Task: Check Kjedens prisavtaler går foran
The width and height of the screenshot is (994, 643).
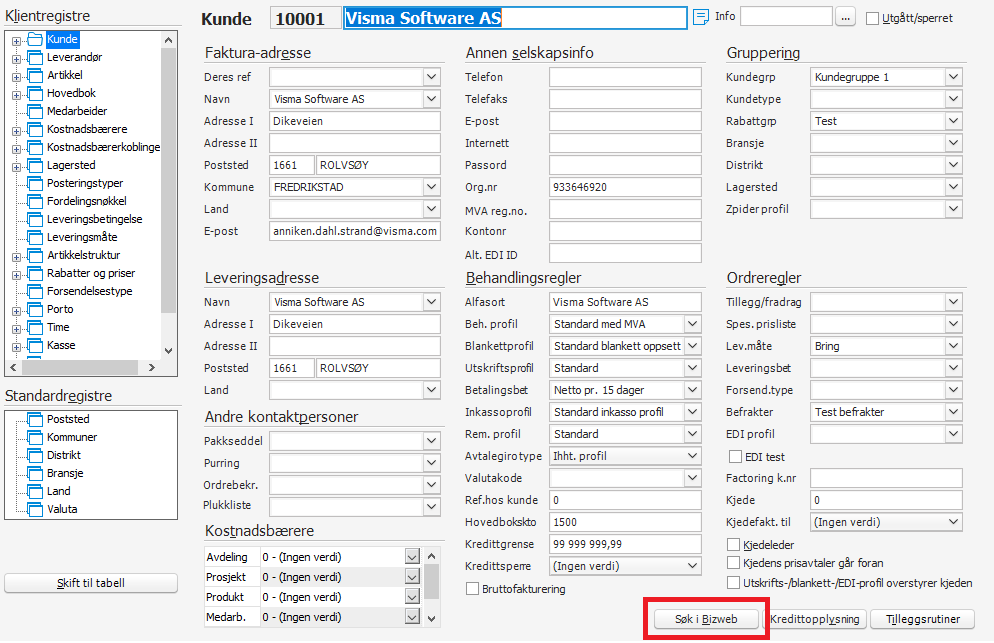Action: click(733, 563)
